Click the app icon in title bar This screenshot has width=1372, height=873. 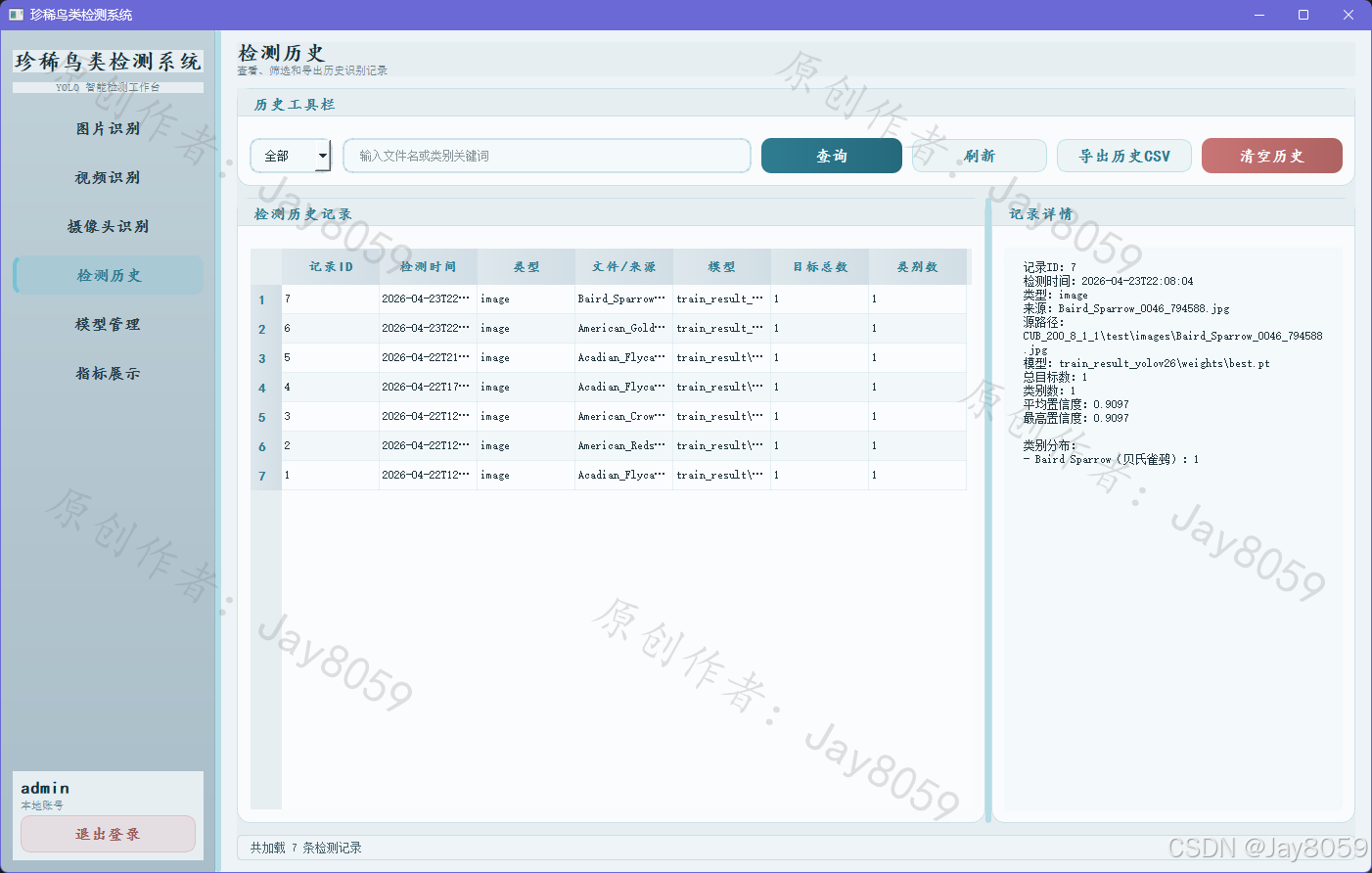[x=16, y=15]
